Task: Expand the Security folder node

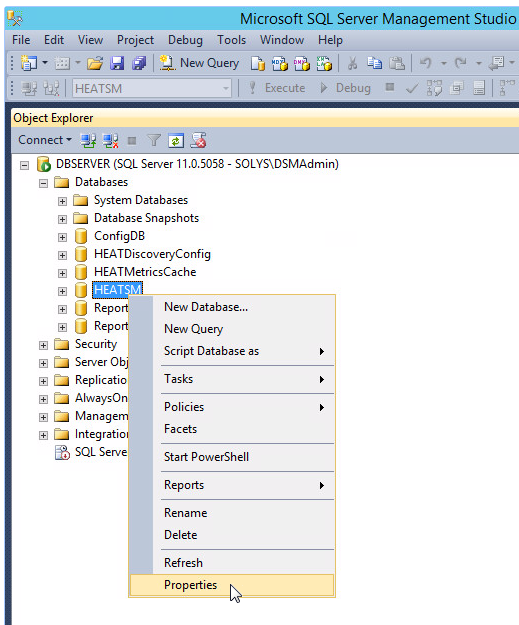Action: tap(43, 345)
